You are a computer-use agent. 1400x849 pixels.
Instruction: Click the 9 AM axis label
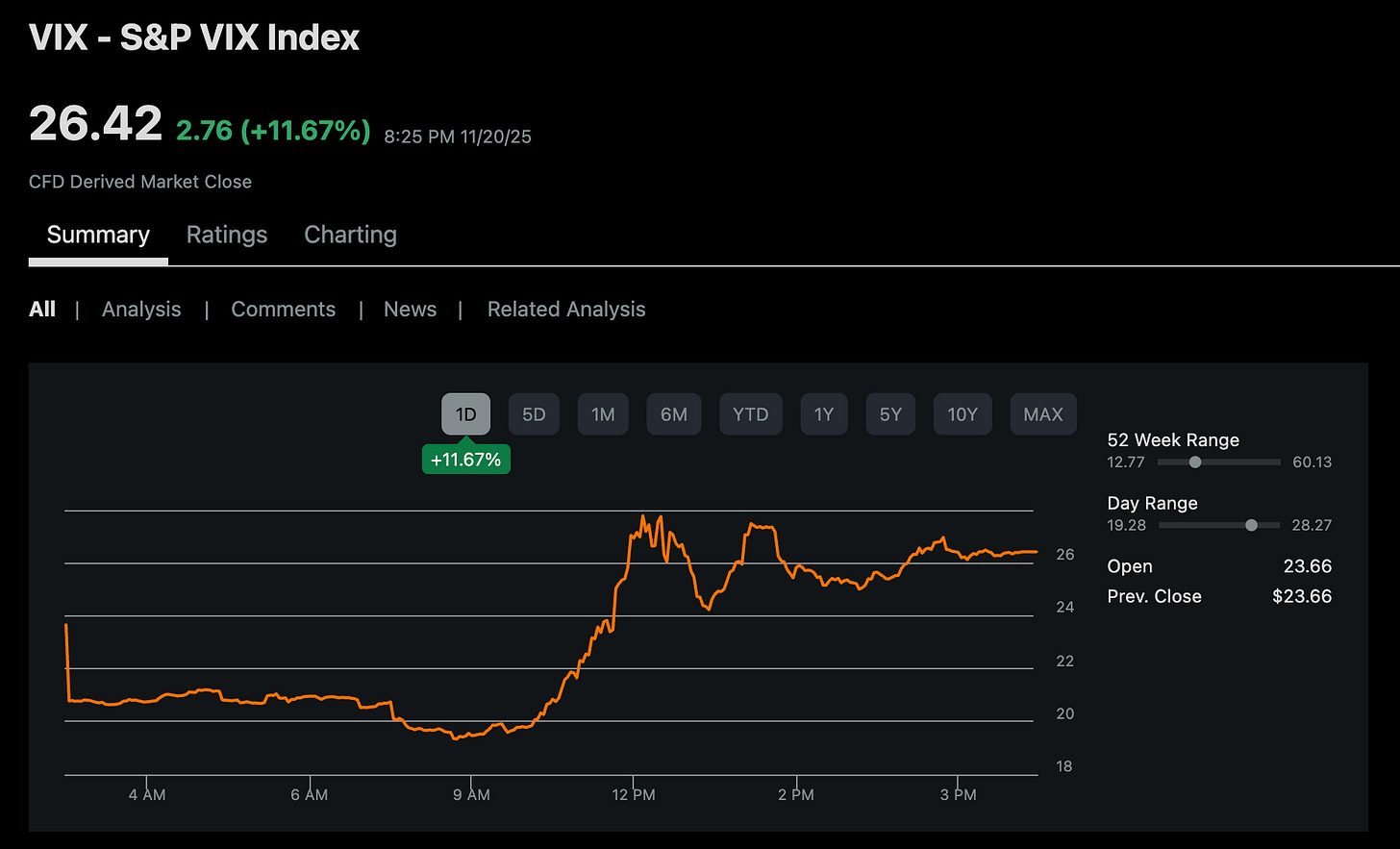pyautogui.click(x=471, y=795)
